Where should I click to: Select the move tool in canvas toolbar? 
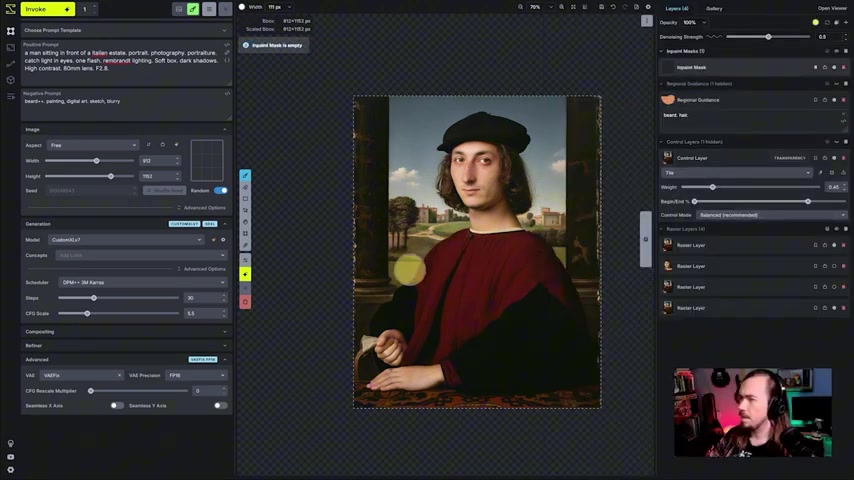click(245, 210)
